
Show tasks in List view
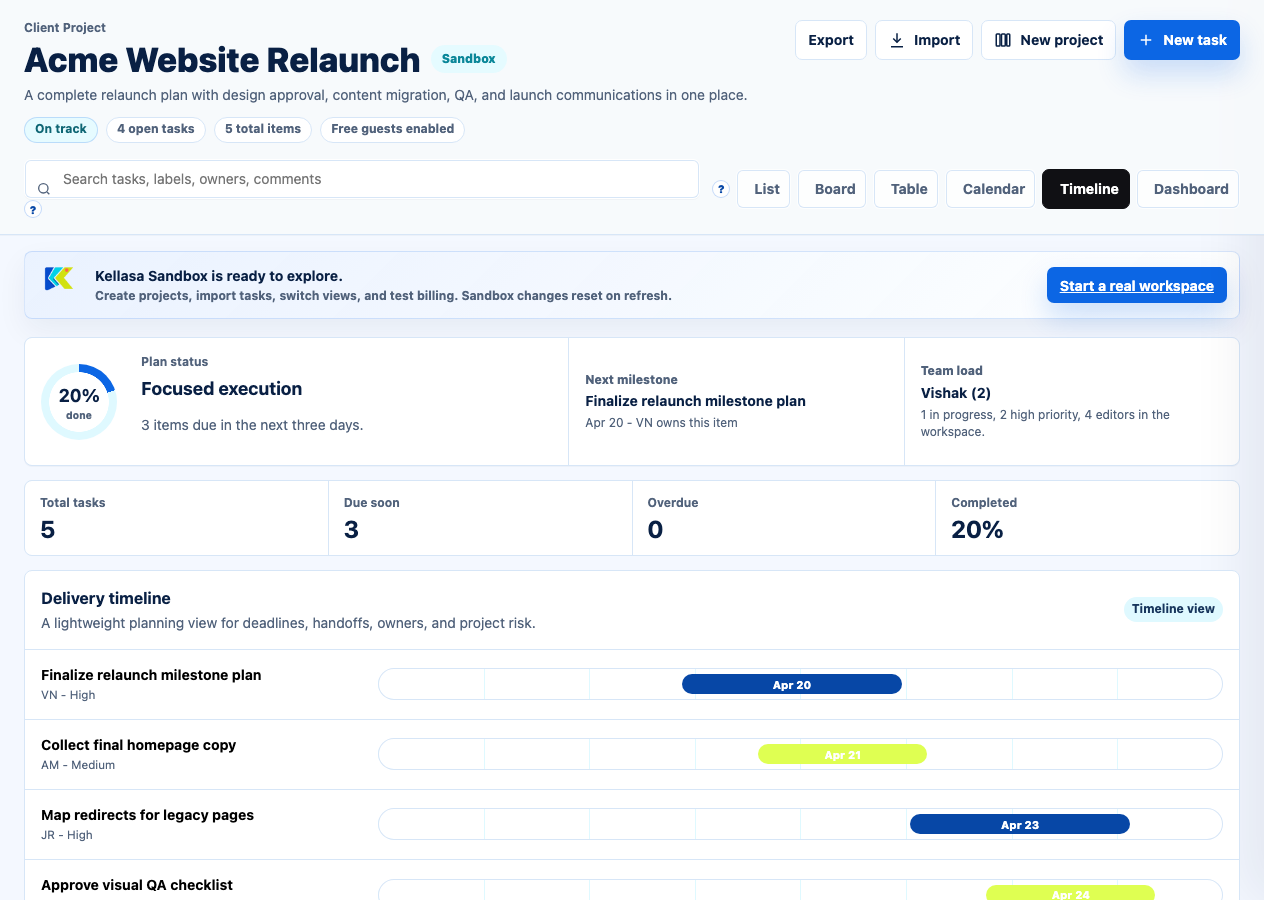[766, 189]
